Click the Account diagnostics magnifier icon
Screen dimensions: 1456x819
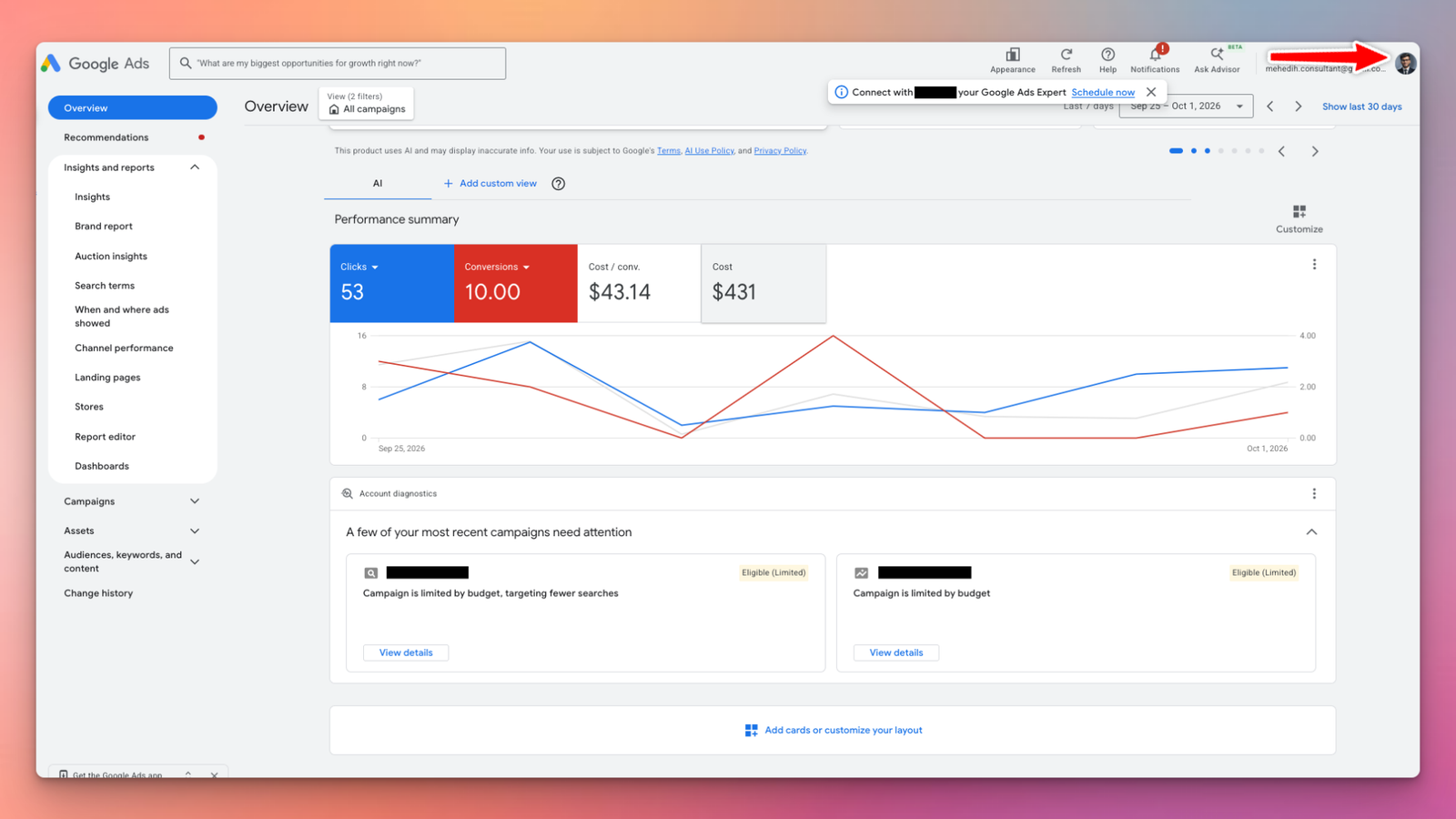347,493
